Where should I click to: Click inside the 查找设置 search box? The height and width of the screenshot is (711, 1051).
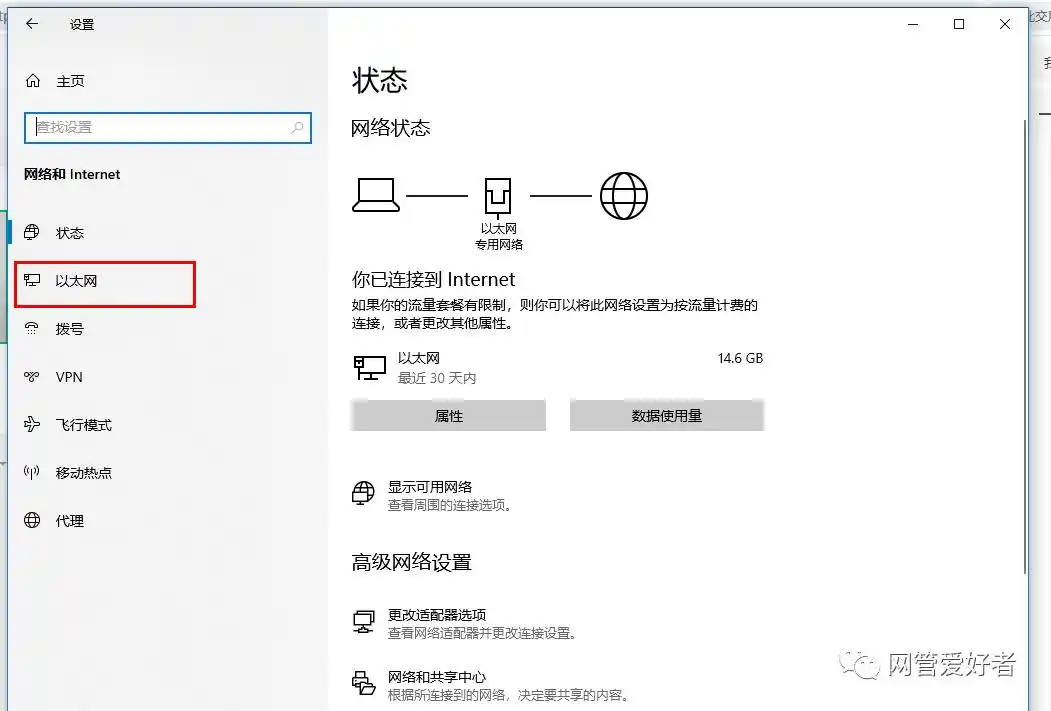(167, 127)
